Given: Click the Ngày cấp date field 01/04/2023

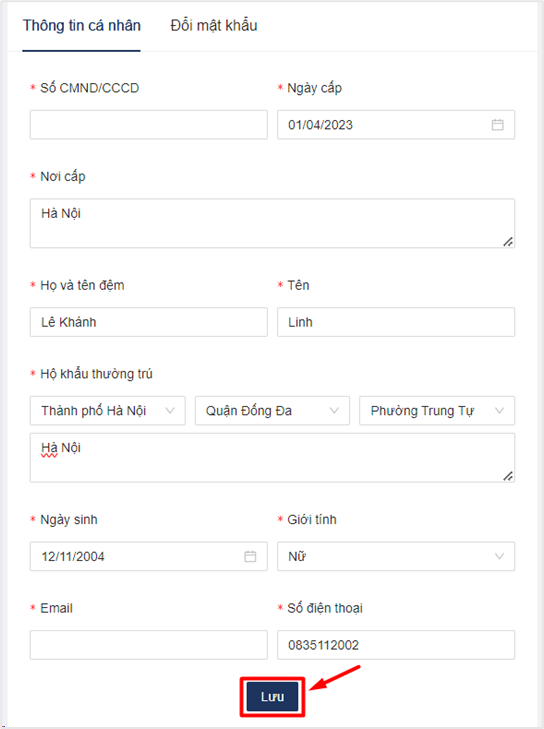Looking at the screenshot, I should [x=396, y=125].
